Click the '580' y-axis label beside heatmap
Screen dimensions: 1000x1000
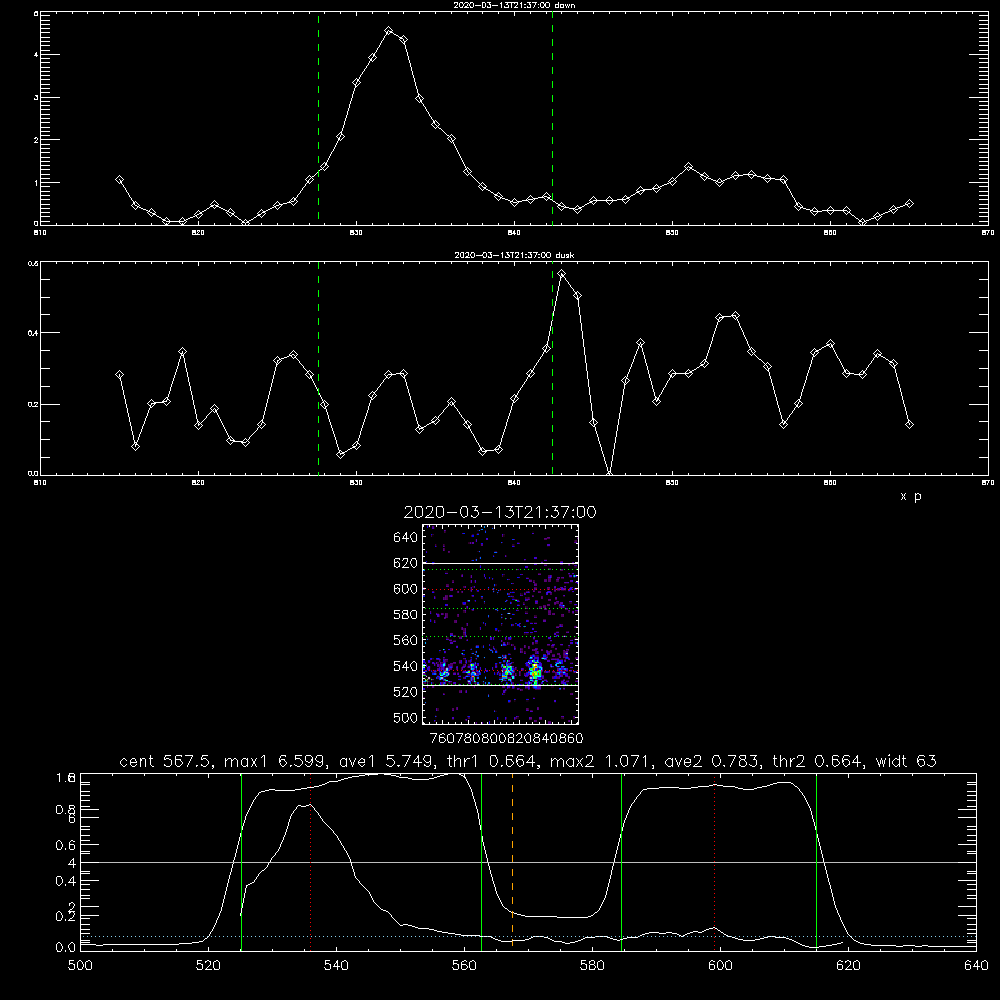406,615
